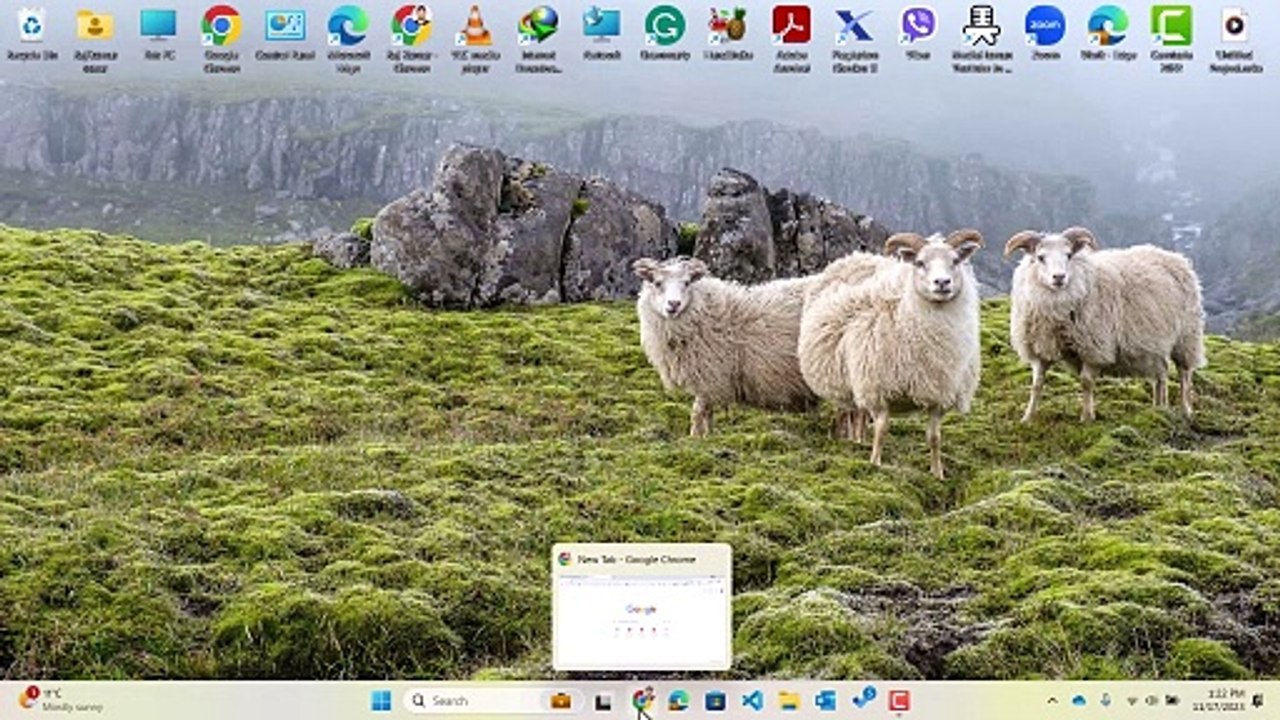The image size is (1280, 720).
Task: Open Outlook from the taskbar
Action: (x=826, y=701)
